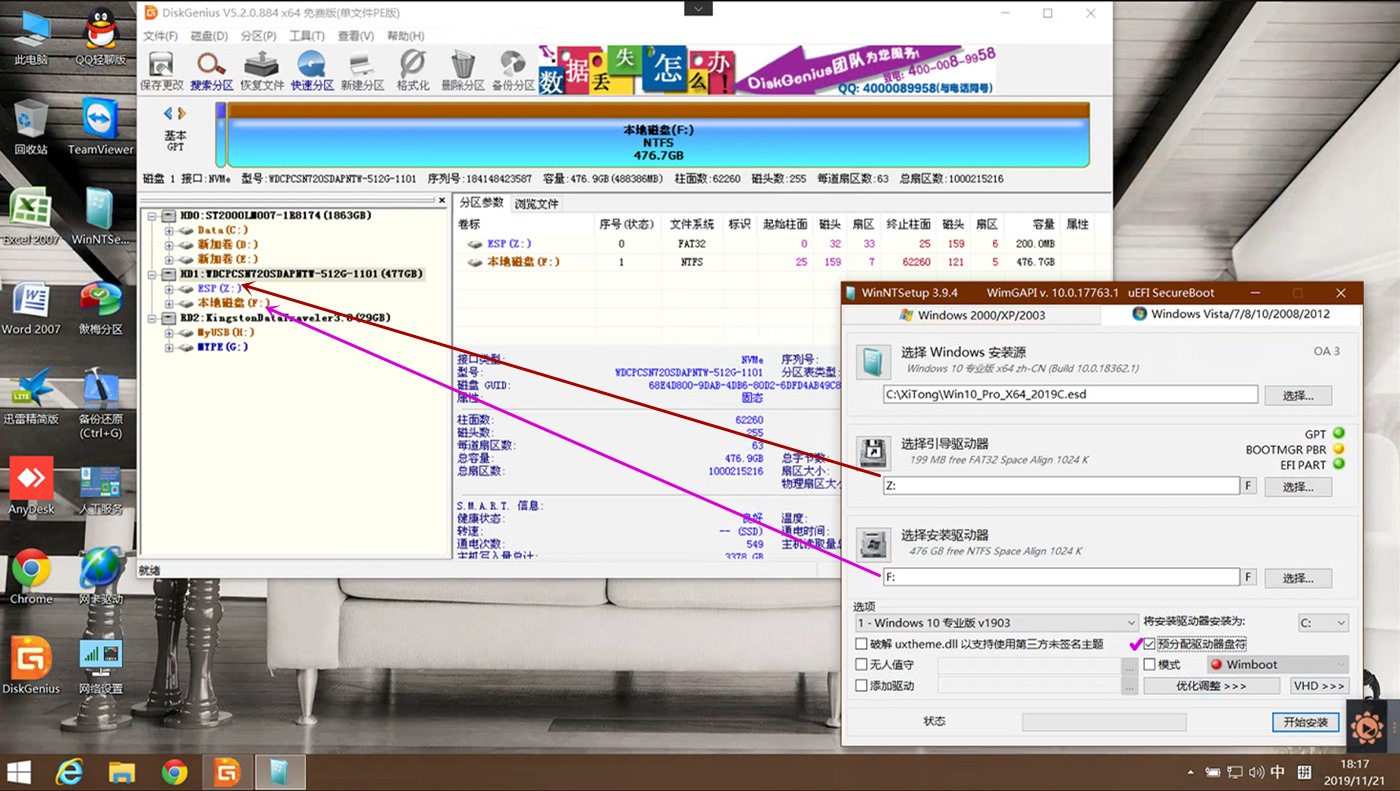Click 选择... button for boot drive
The width and height of the screenshot is (1400, 791).
tap(1298, 486)
